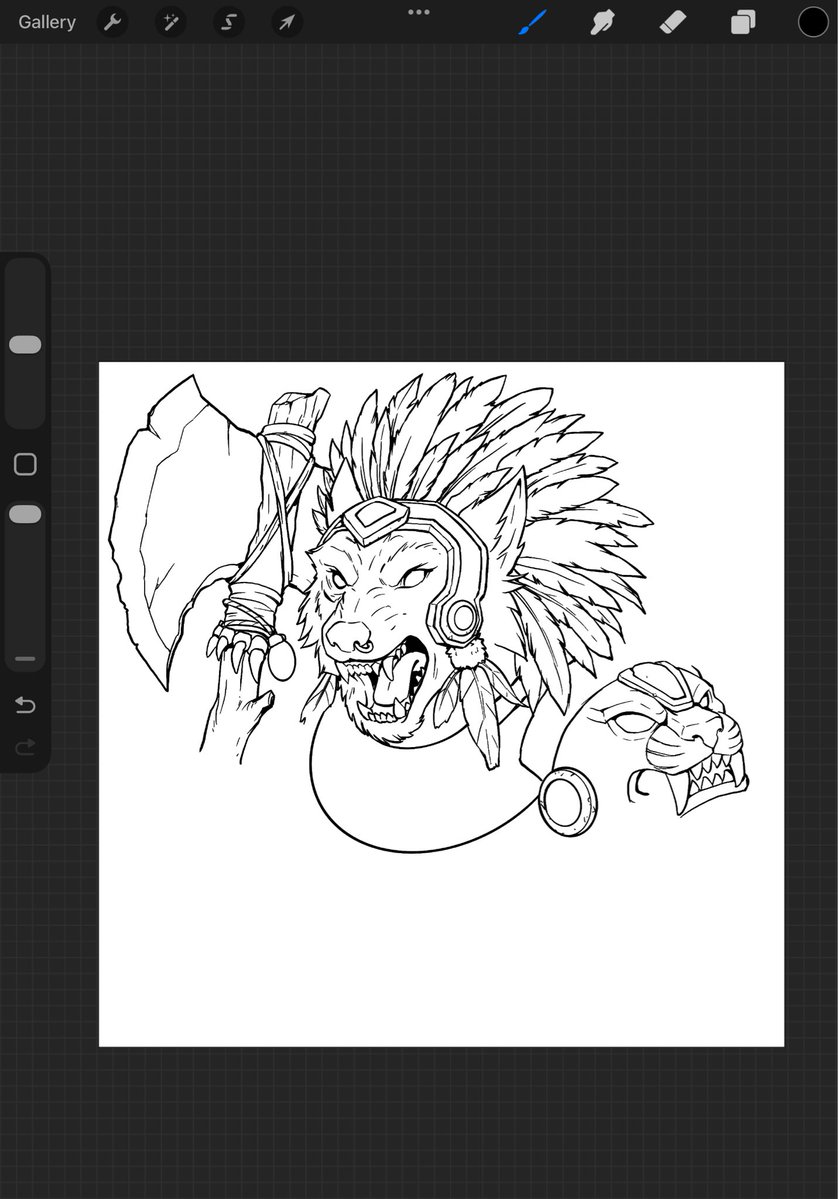Tap the three-dot menu at top
This screenshot has width=838, height=1199.
pos(419,12)
